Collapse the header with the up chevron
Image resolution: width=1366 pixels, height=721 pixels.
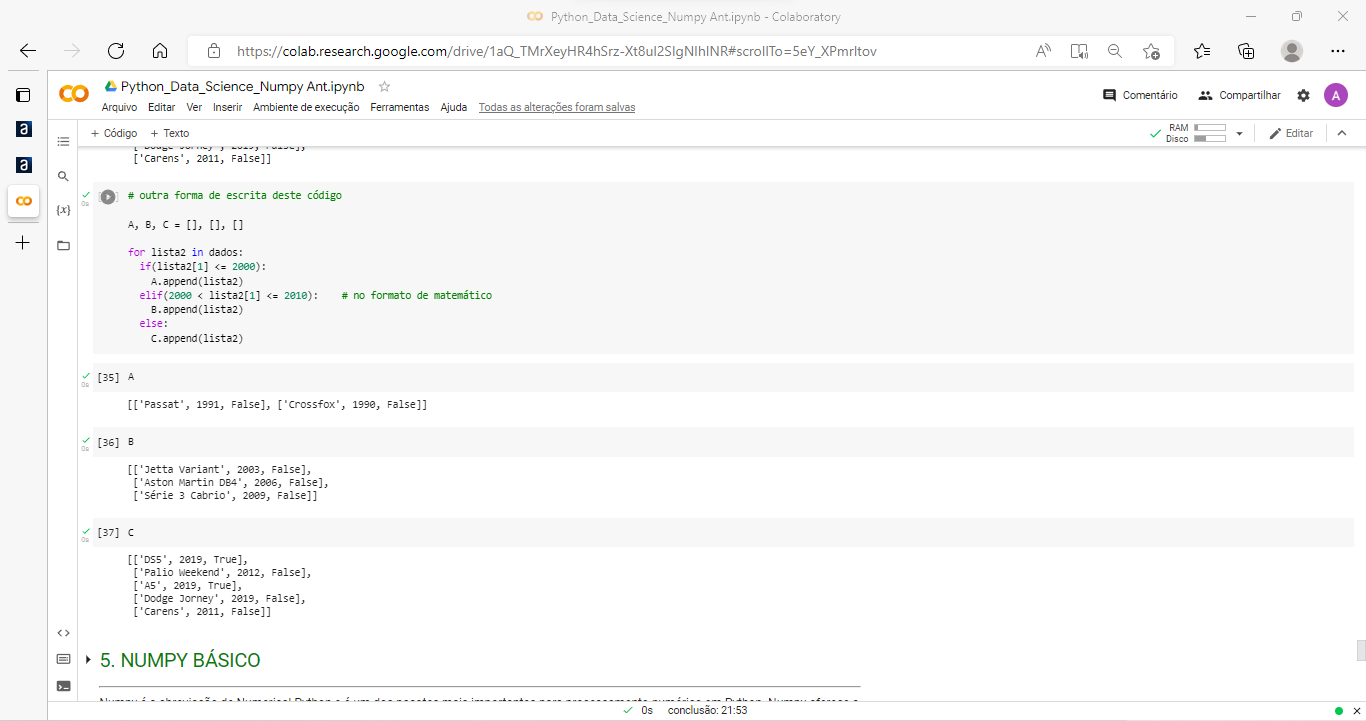point(1342,133)
